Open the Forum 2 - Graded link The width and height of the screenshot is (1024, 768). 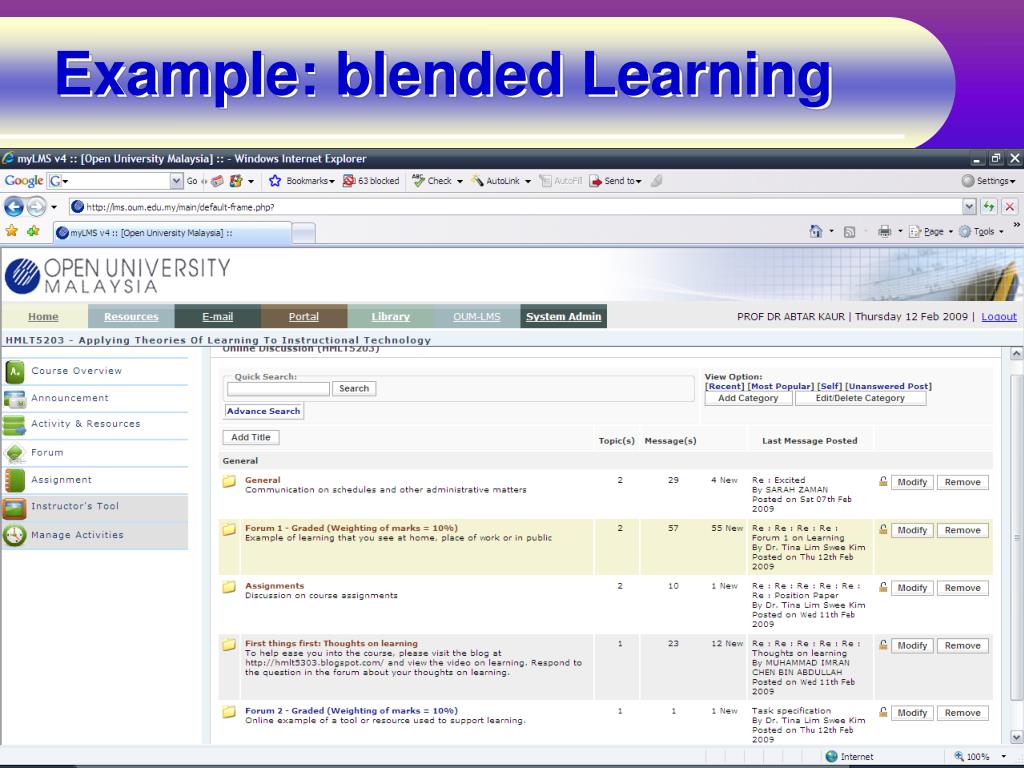tap(351, 711)
